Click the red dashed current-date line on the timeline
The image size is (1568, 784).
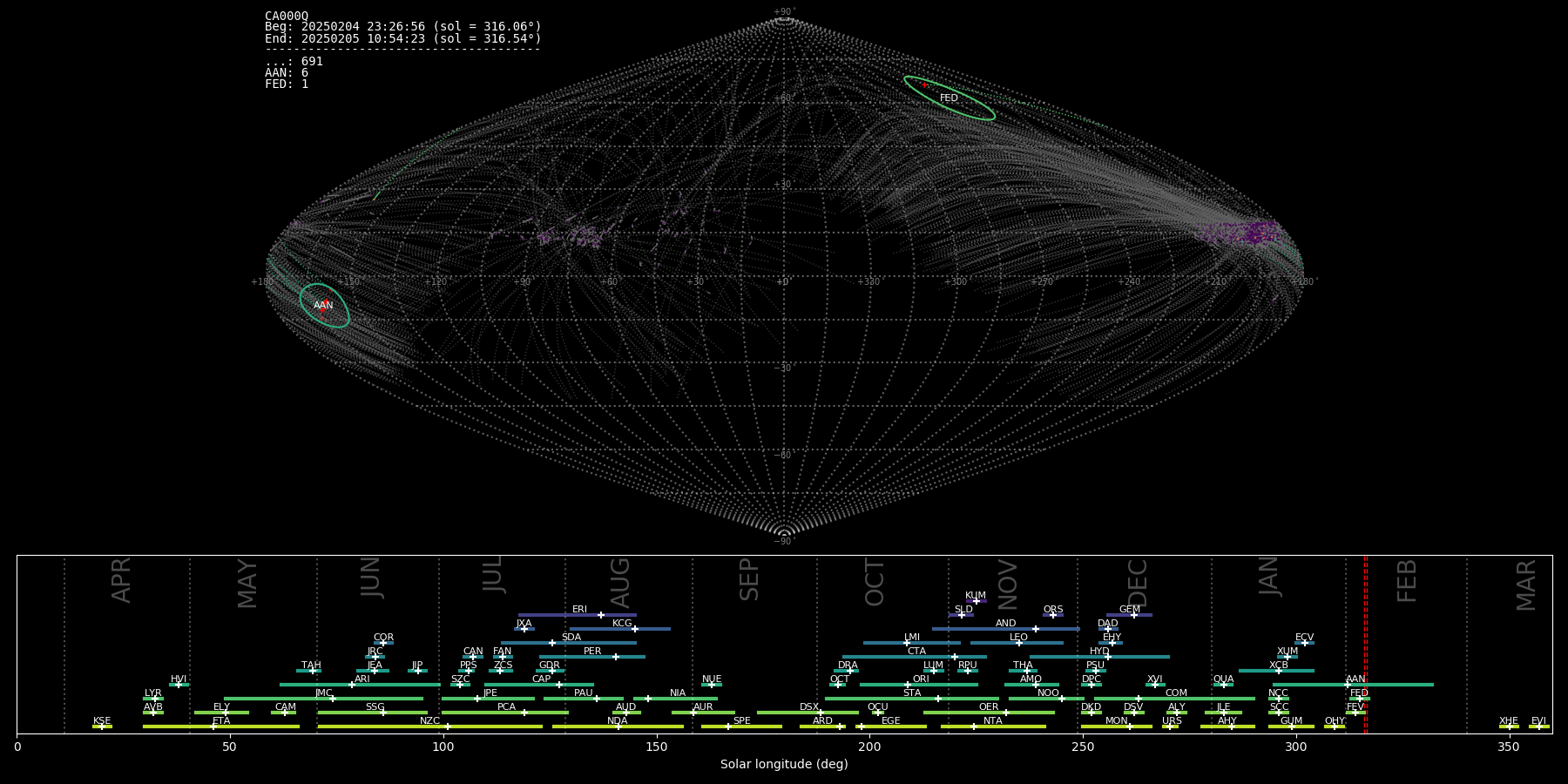[x=1365, y=645]
